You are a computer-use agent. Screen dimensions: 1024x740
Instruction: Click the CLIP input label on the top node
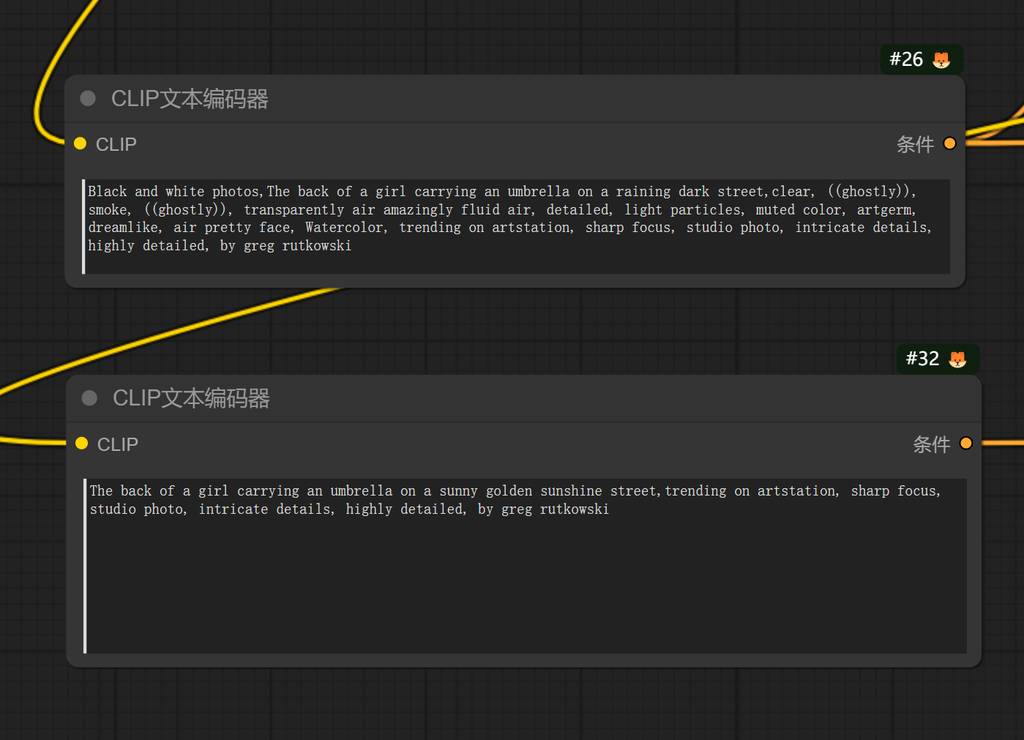(x=116, y=145)
